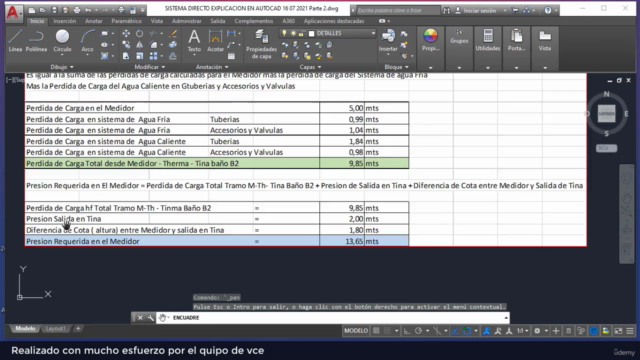This screenshot has width=640, height=360.
Task: Select the Polilínea draw tool
Action: pos(36,41)
